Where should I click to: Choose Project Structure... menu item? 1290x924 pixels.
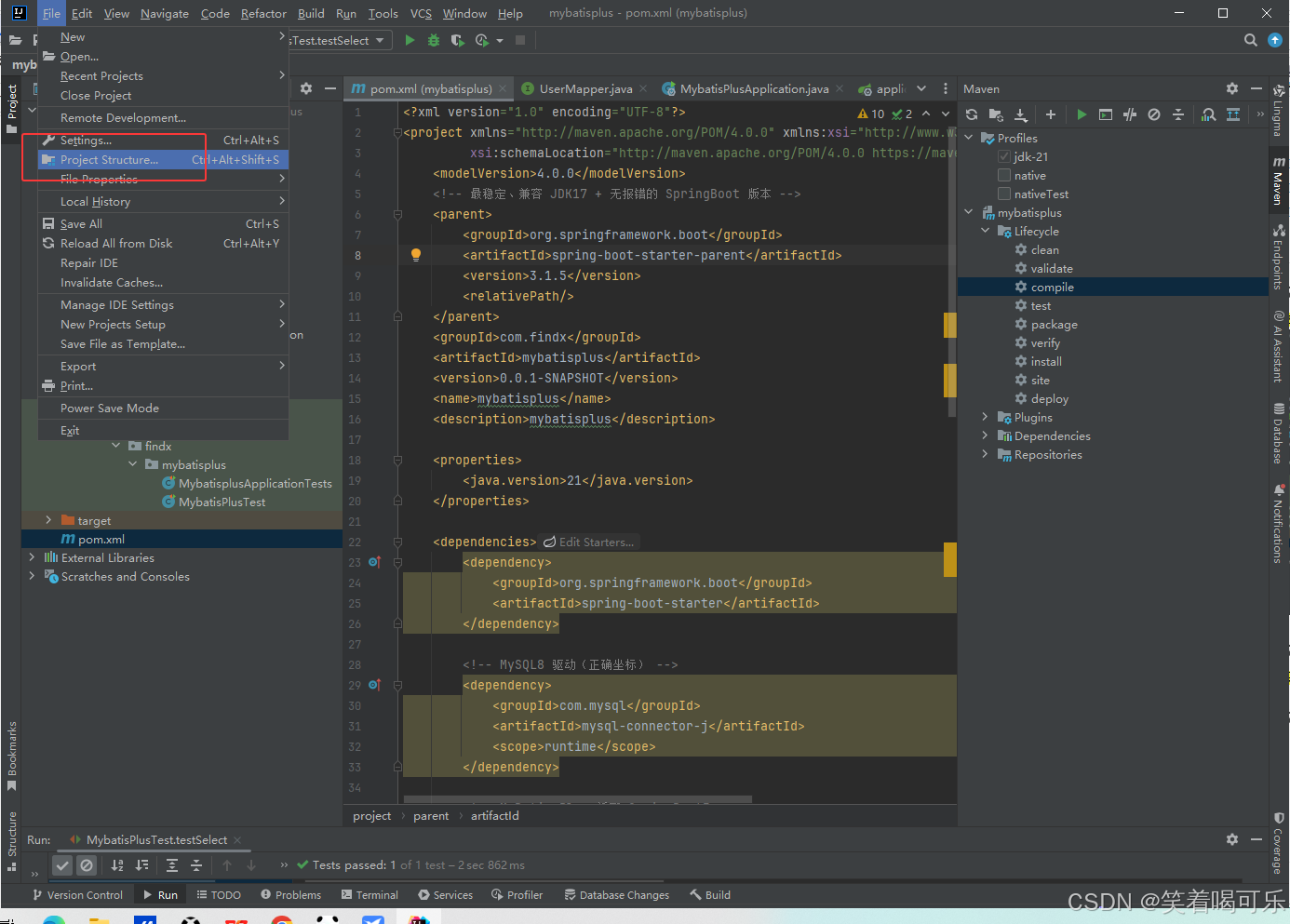point(163,160)
